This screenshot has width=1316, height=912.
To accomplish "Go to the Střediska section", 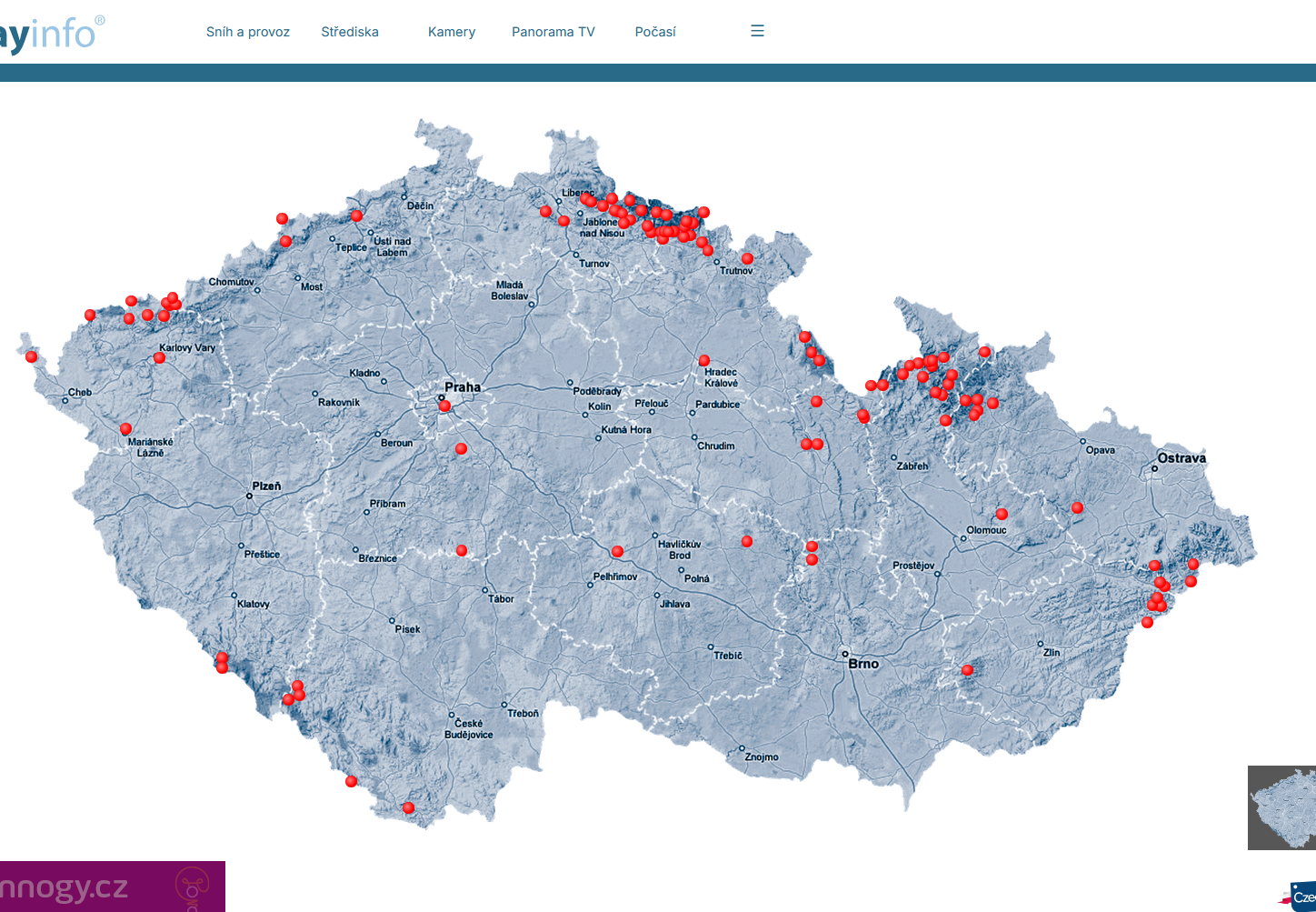I will (x=349, y=32).
